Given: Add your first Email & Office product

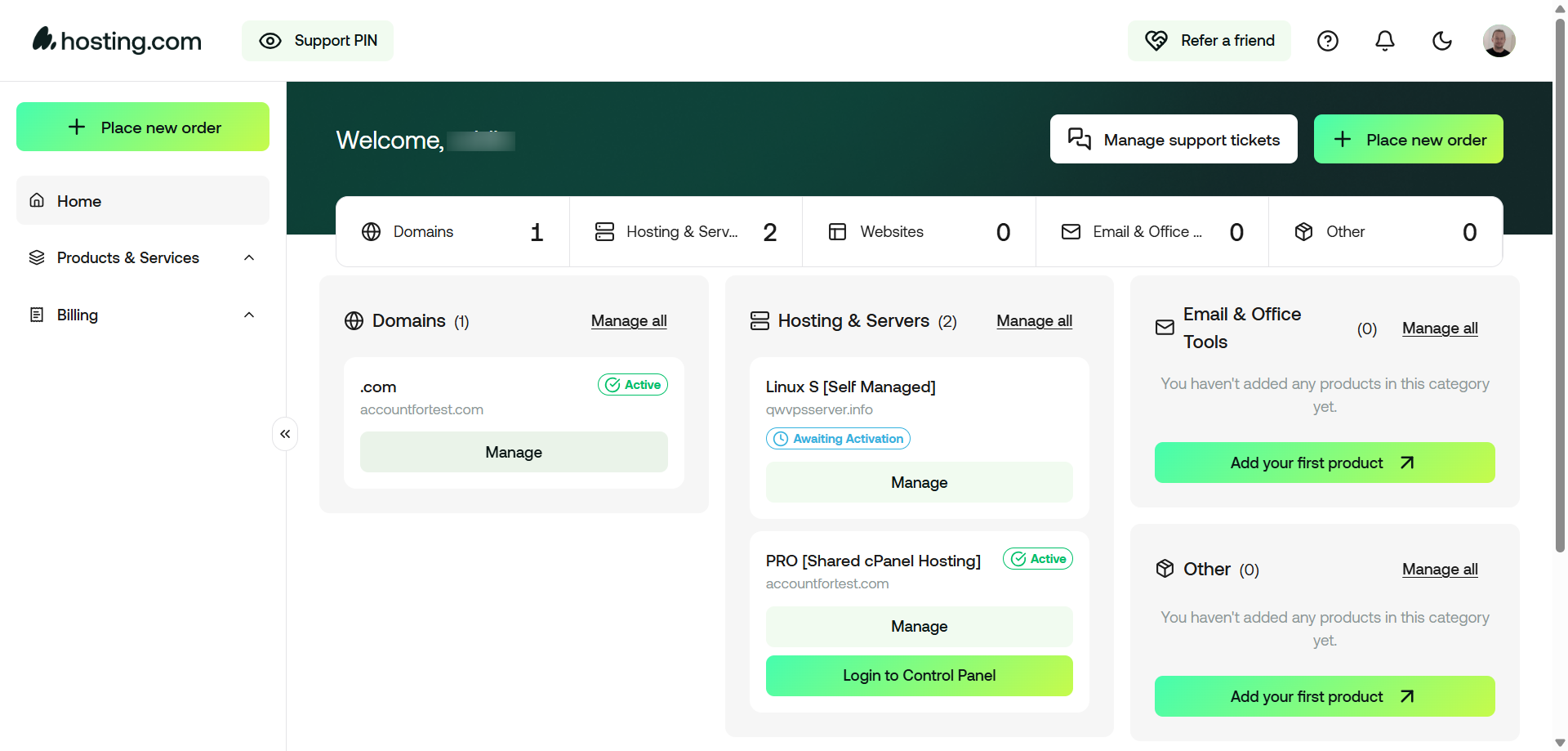Looking at the screenshot, I should pos(1325,463).
